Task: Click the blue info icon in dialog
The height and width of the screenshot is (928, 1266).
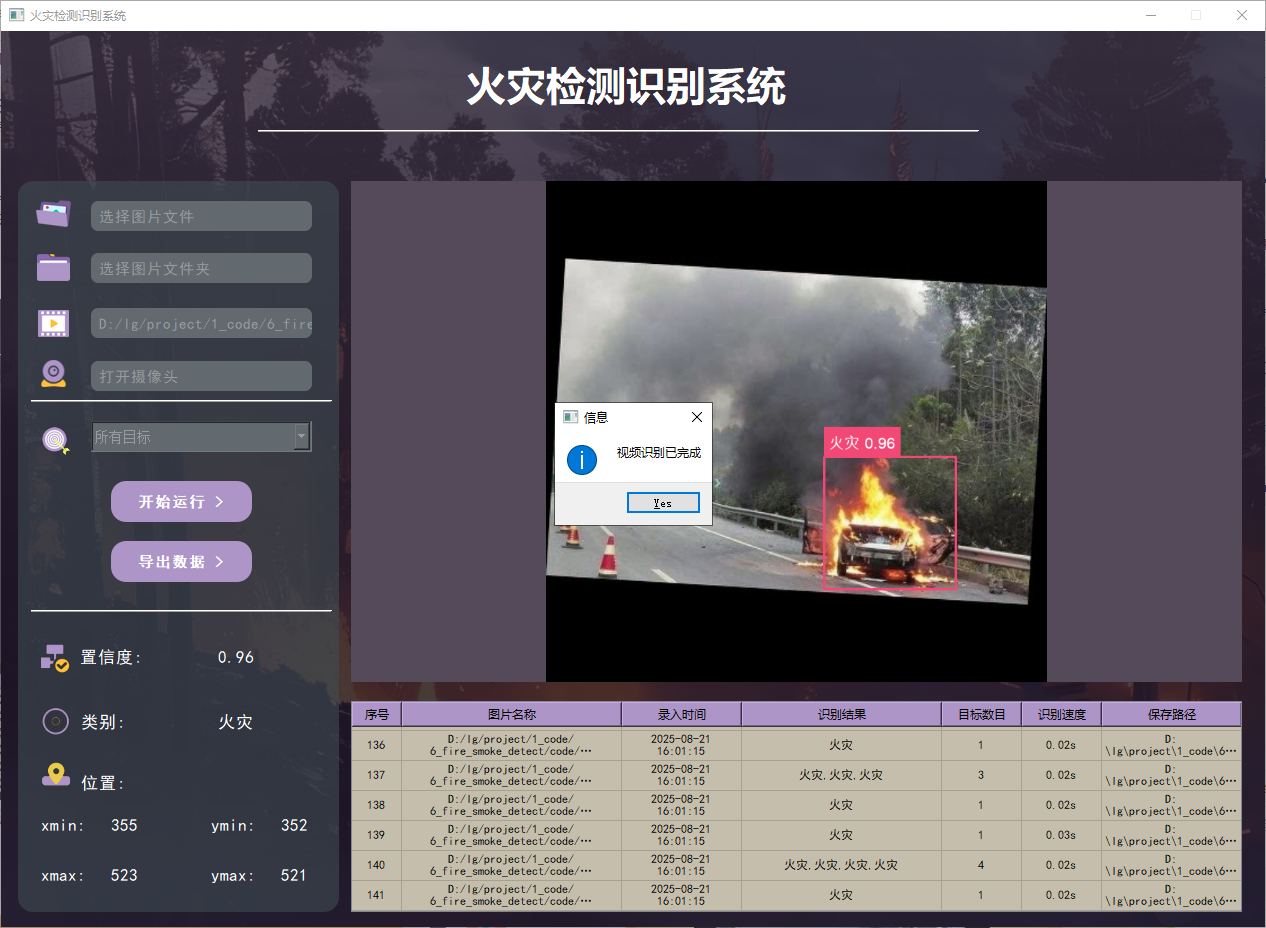Action: click(582, 460)
